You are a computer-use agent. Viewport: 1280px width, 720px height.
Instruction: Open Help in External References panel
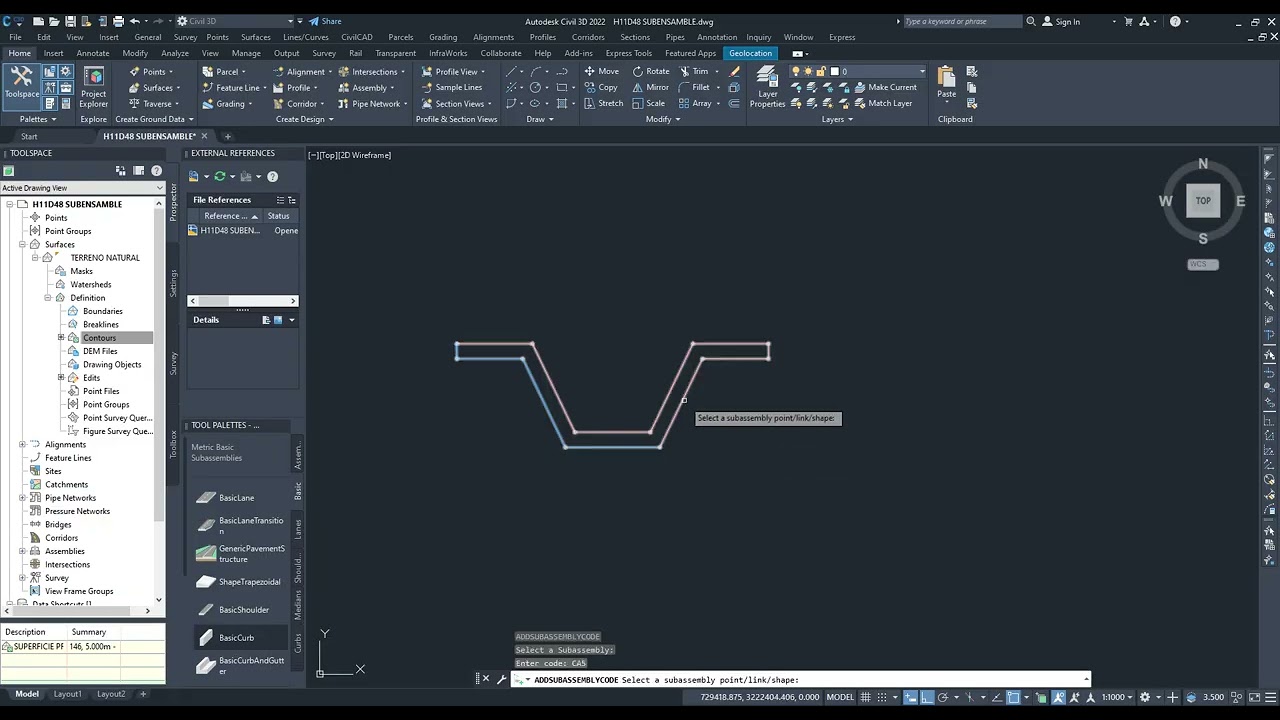point(272,176)
